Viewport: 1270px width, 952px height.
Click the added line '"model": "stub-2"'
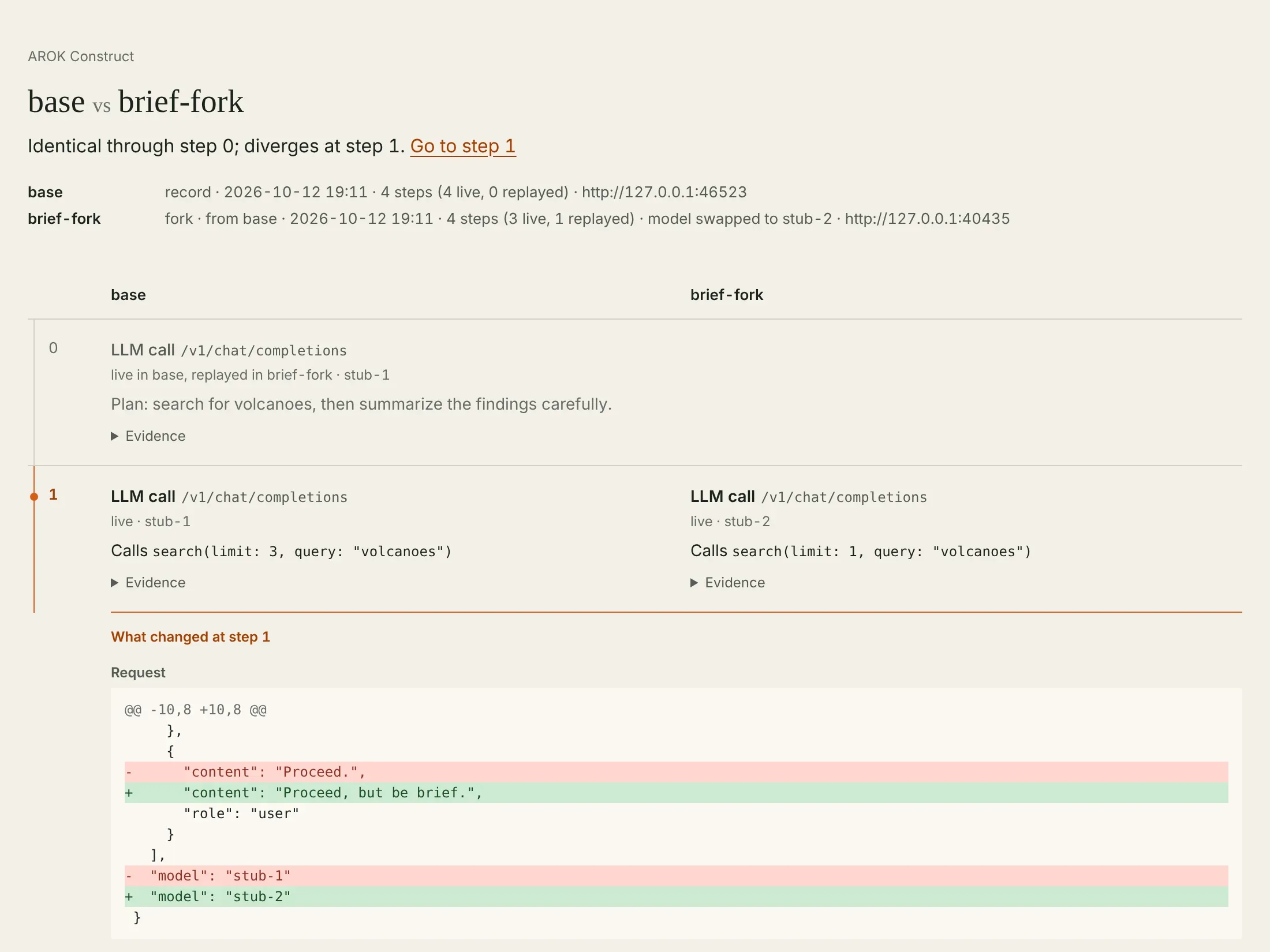click(676, 897)
